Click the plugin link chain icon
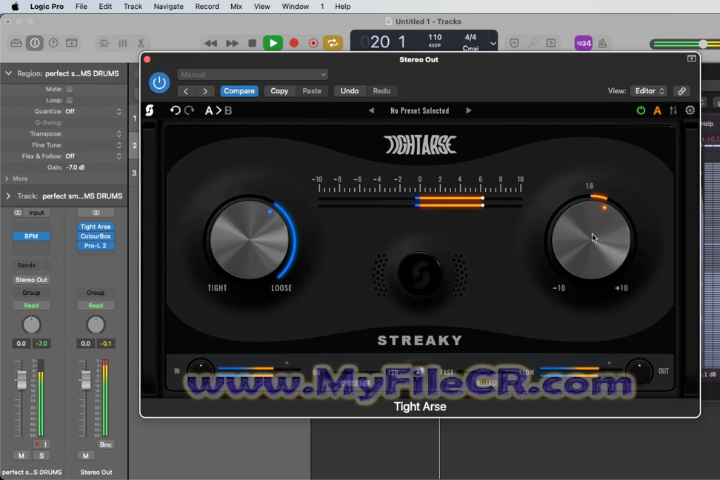This screenshot has height=480, width=720. click(682, 91)
